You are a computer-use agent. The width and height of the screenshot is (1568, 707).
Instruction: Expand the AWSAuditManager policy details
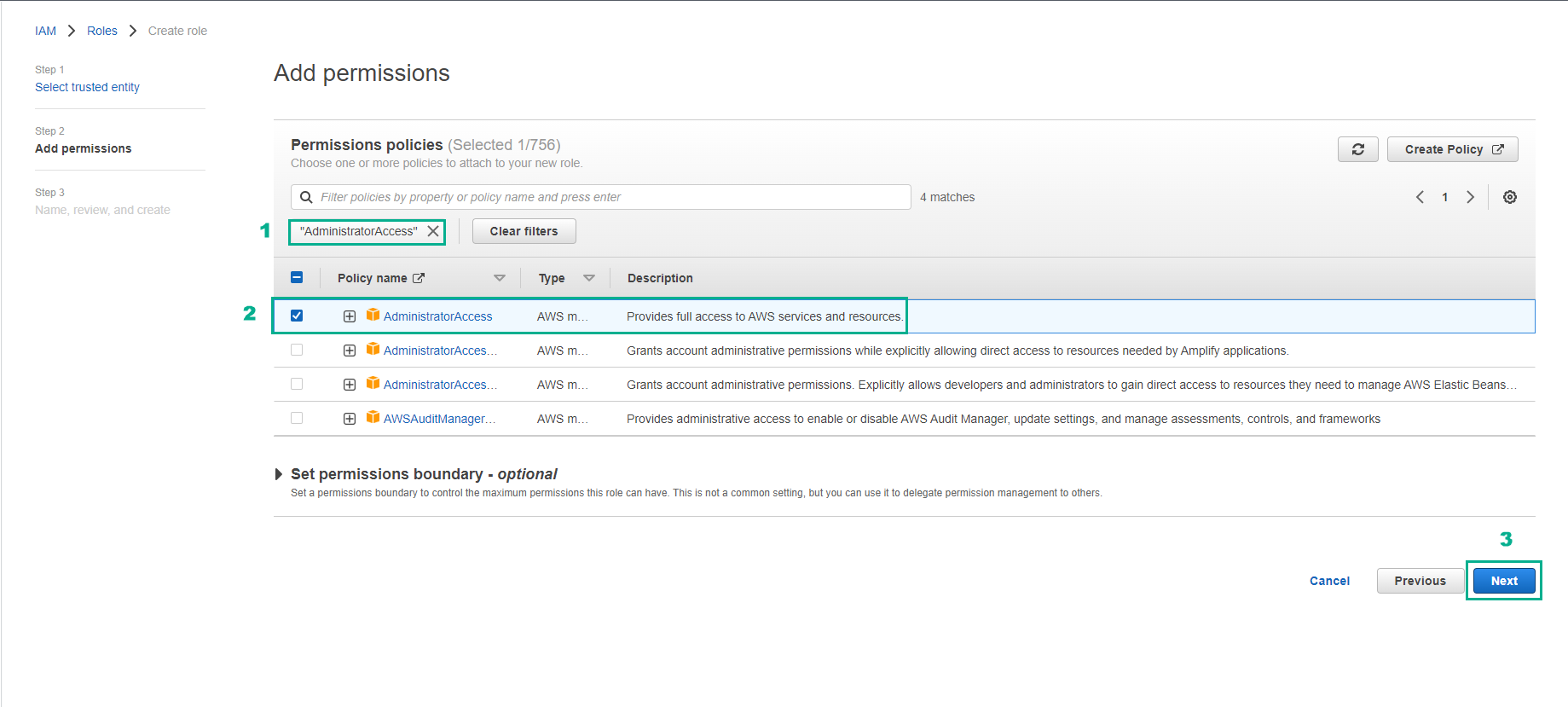coord(350,419)
